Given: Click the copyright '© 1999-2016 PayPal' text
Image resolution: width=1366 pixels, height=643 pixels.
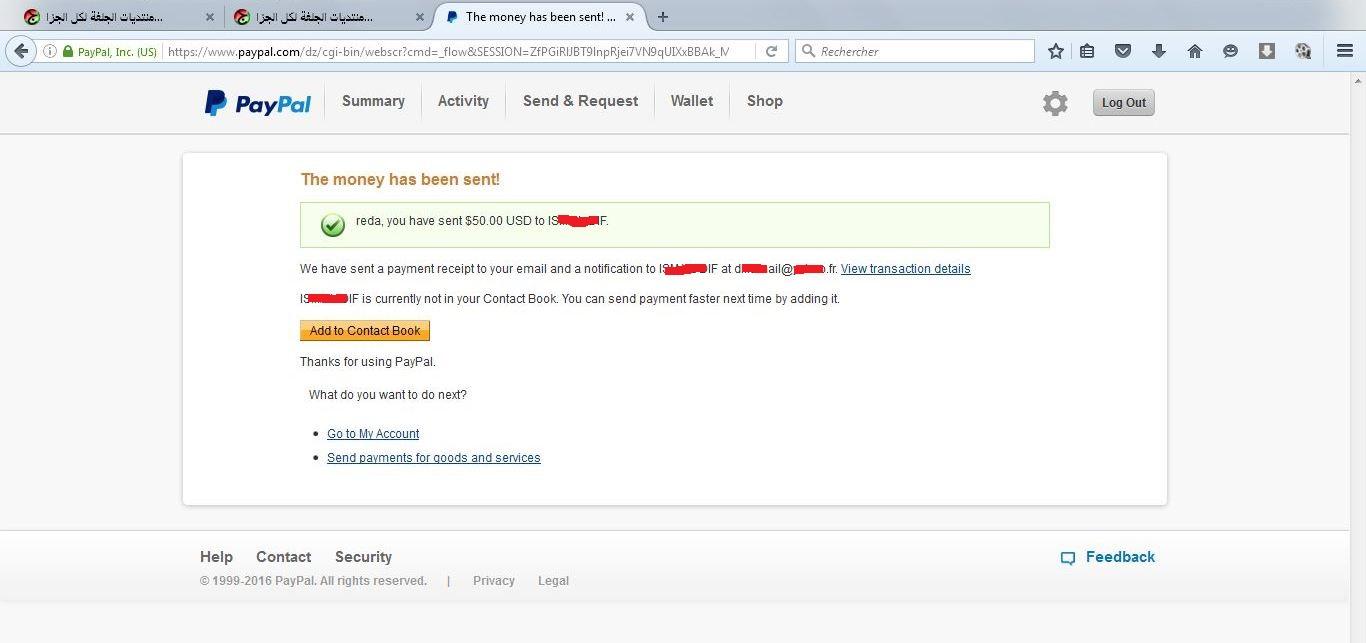Looking at the screenshot, I should click(313, 581).
